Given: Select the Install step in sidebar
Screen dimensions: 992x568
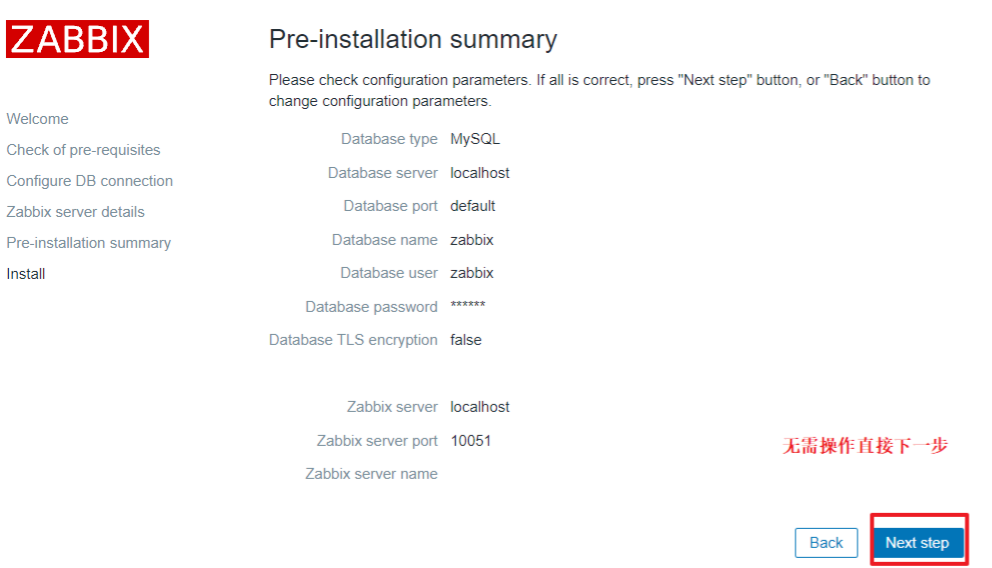Looking at the screenshot, I should click(26, 274).
